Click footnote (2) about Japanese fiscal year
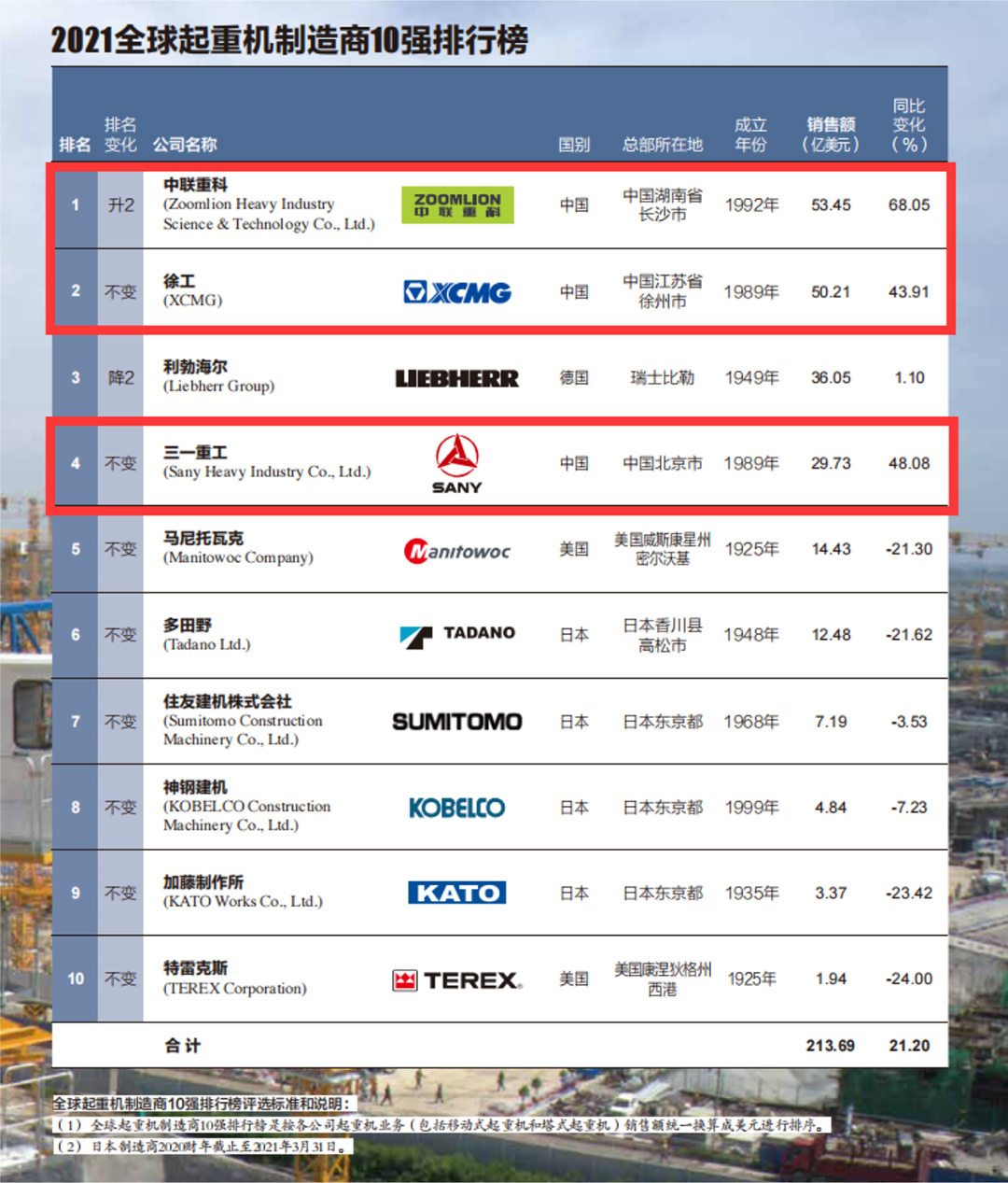Image resolution: width=1008 pixels, height=1183 pixels. pos(203,1147)
